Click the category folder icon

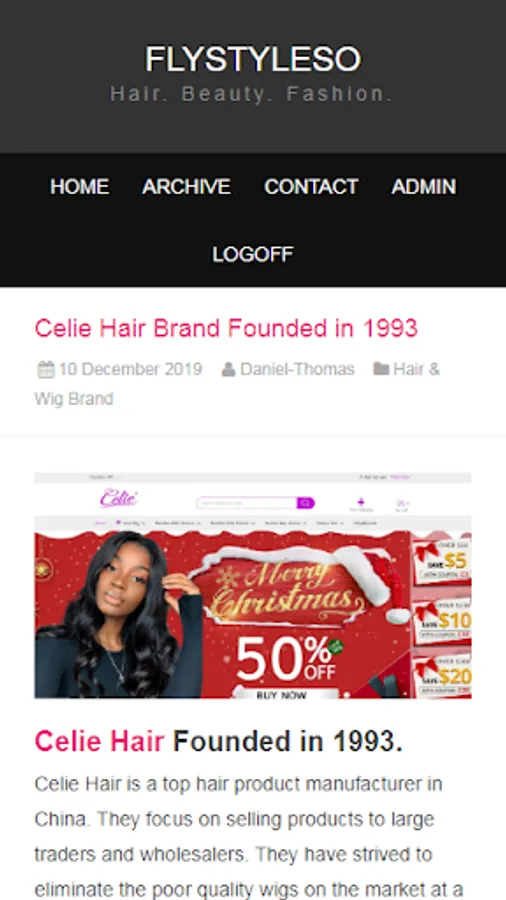click(x=381, y=368)
